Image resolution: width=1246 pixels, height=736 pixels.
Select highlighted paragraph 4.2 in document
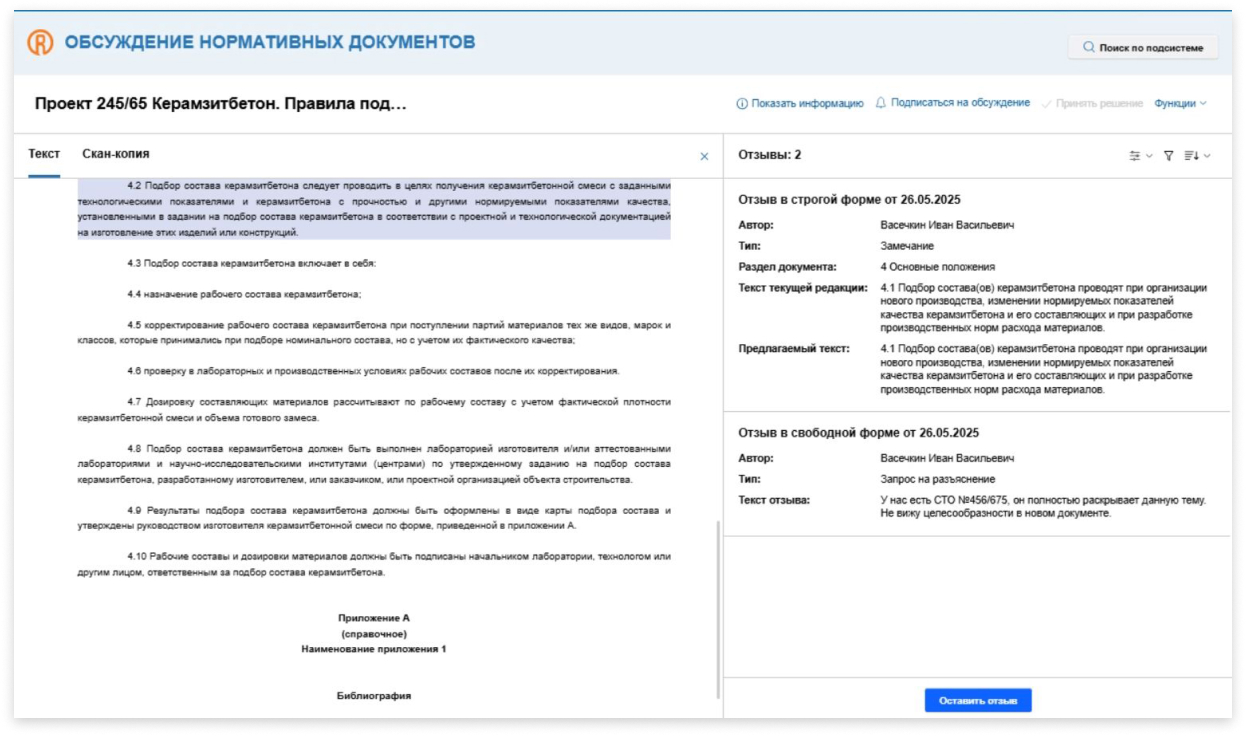[x=374, y=209]
